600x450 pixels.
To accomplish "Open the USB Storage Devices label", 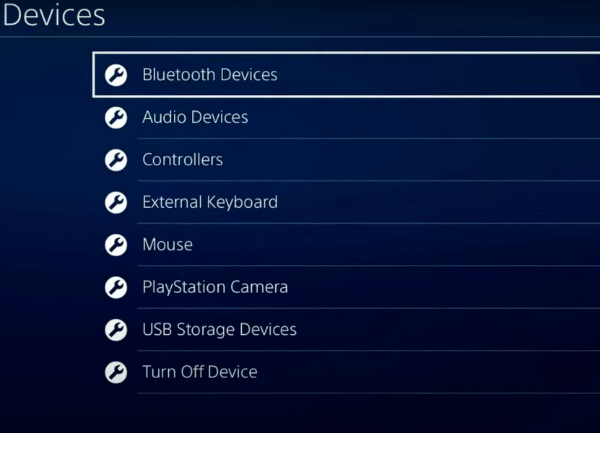I will [220, 329].
